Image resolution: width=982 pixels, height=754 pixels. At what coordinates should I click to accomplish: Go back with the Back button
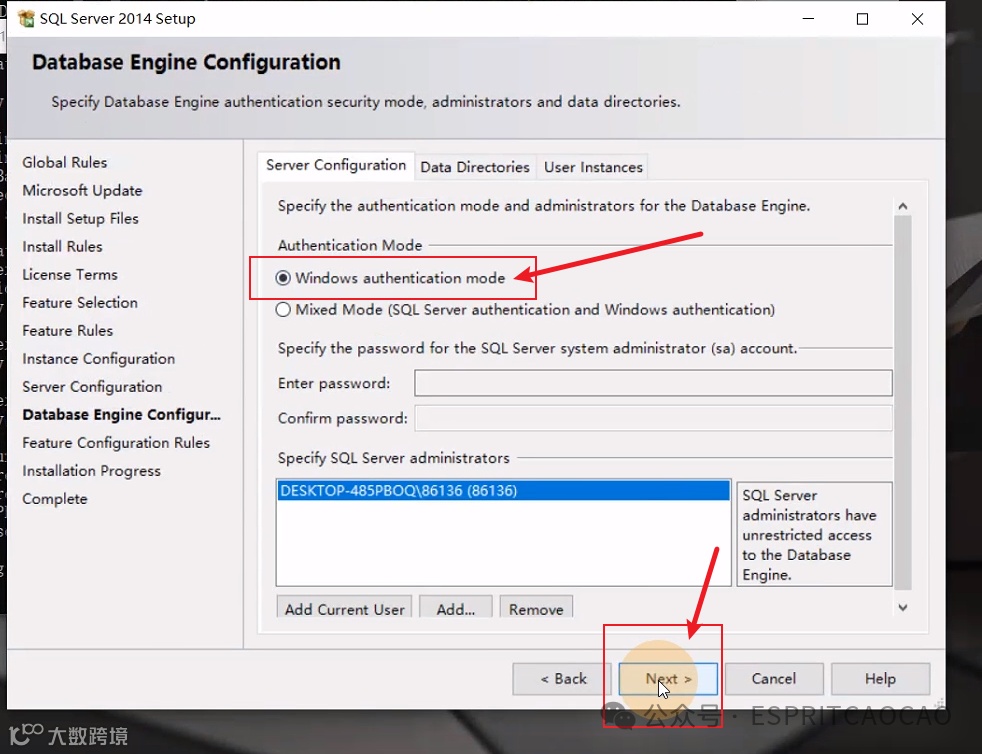click(562, 679)
